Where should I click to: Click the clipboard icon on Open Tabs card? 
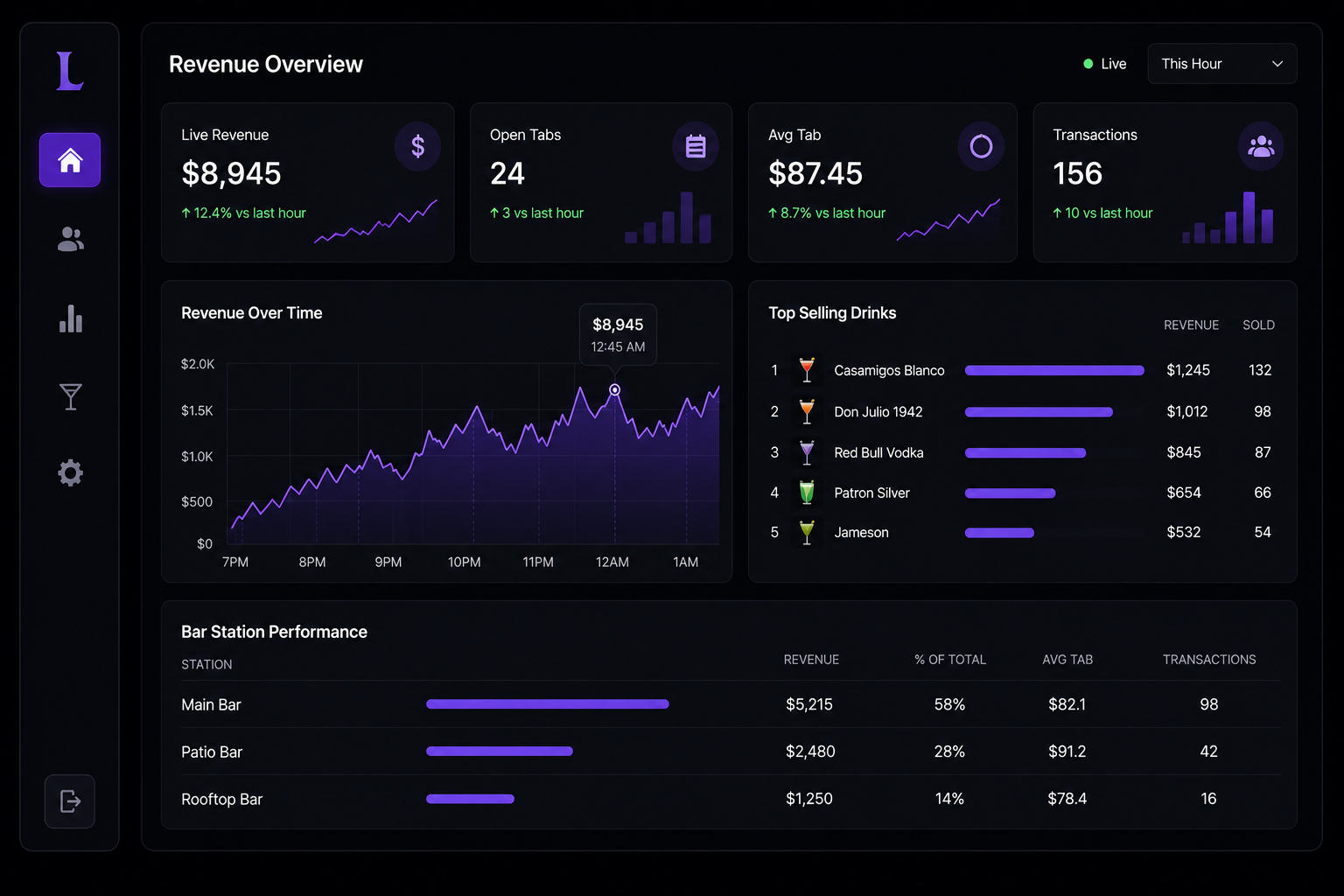pyautogui.click(x=696, y=146)
